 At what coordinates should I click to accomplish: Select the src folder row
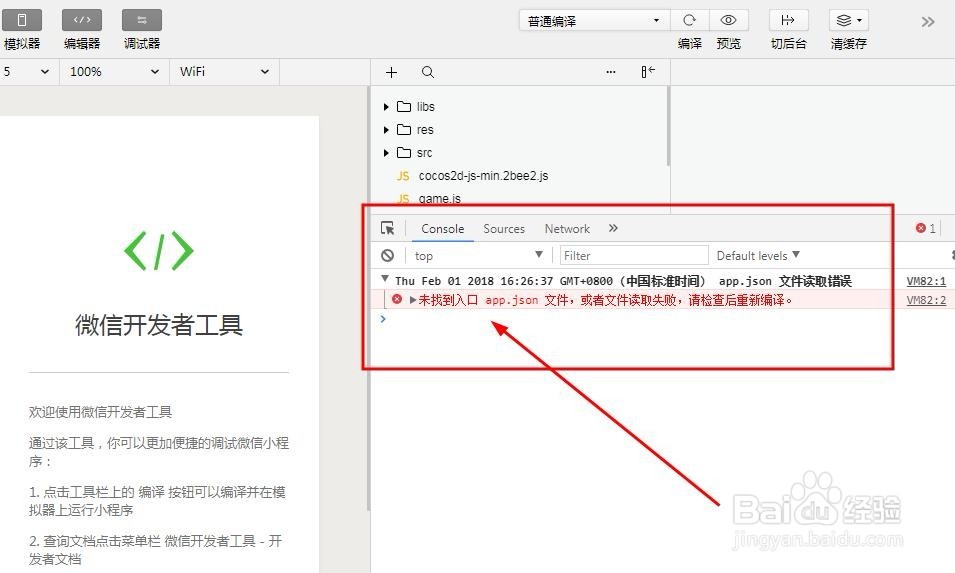[x=519, y=153]
